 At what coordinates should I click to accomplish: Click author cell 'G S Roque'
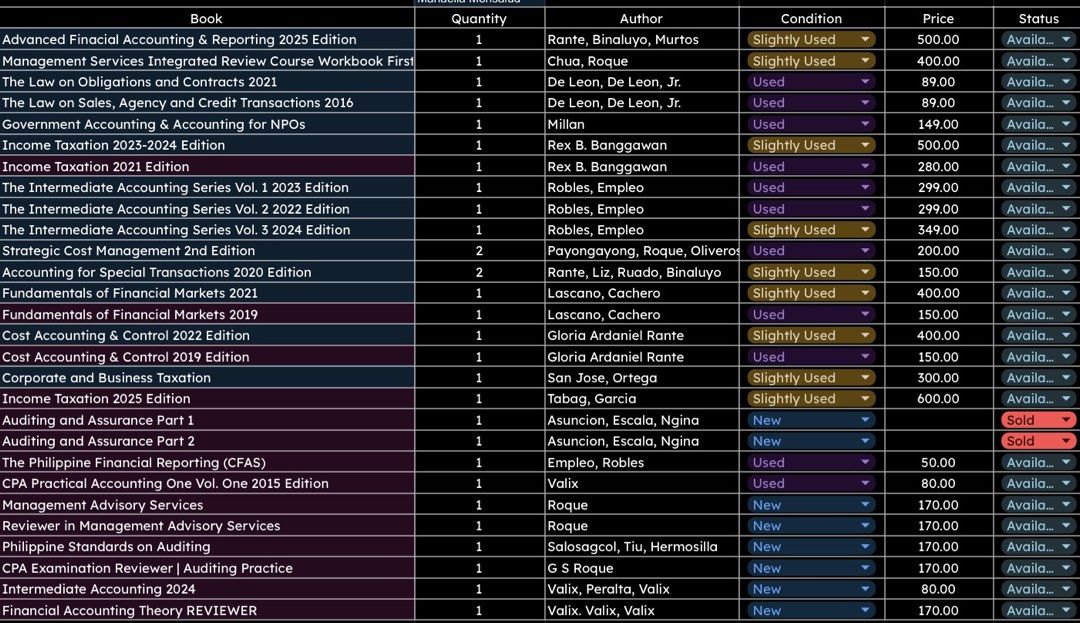point(641,568)
